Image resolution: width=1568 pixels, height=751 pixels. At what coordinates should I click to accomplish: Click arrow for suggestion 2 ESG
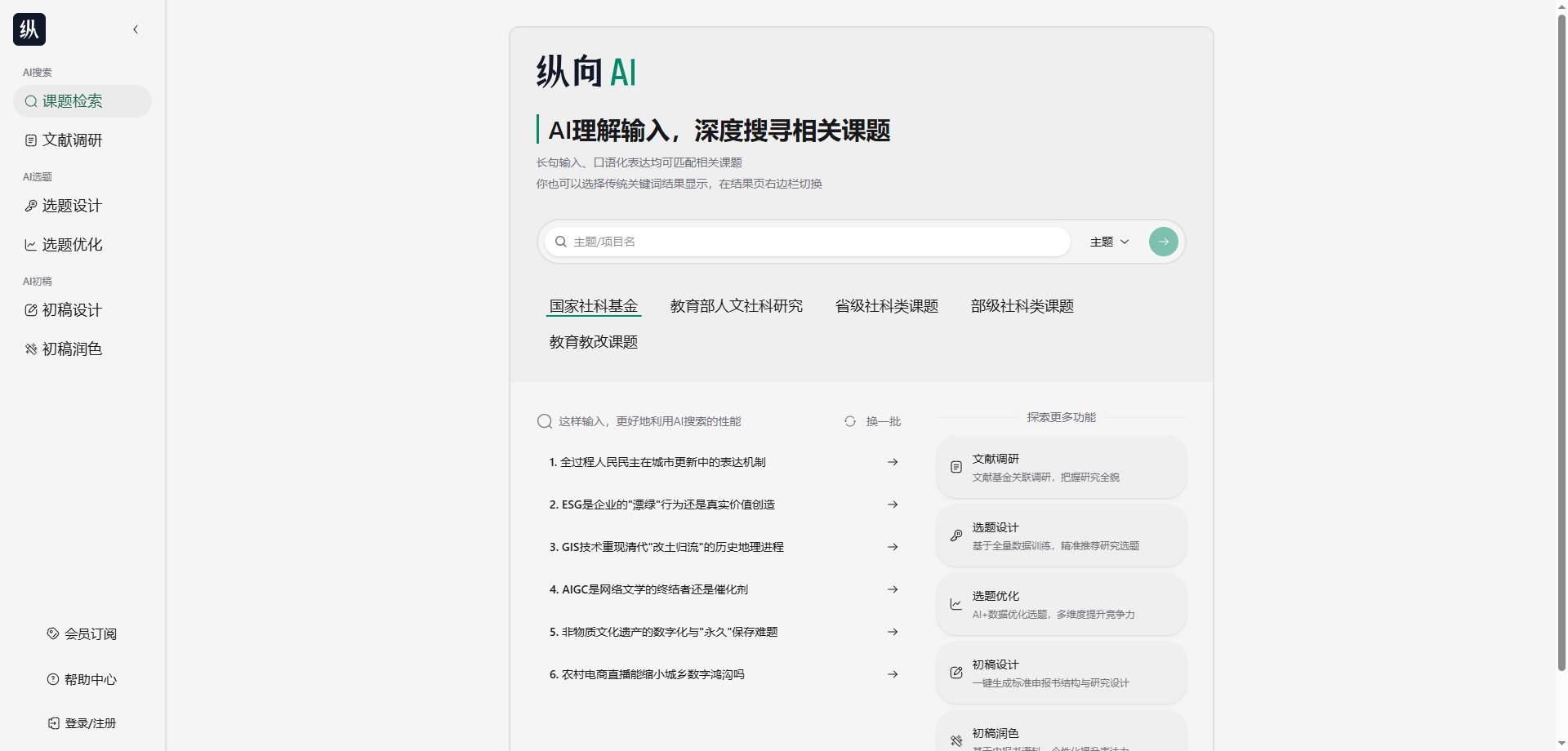893,504
